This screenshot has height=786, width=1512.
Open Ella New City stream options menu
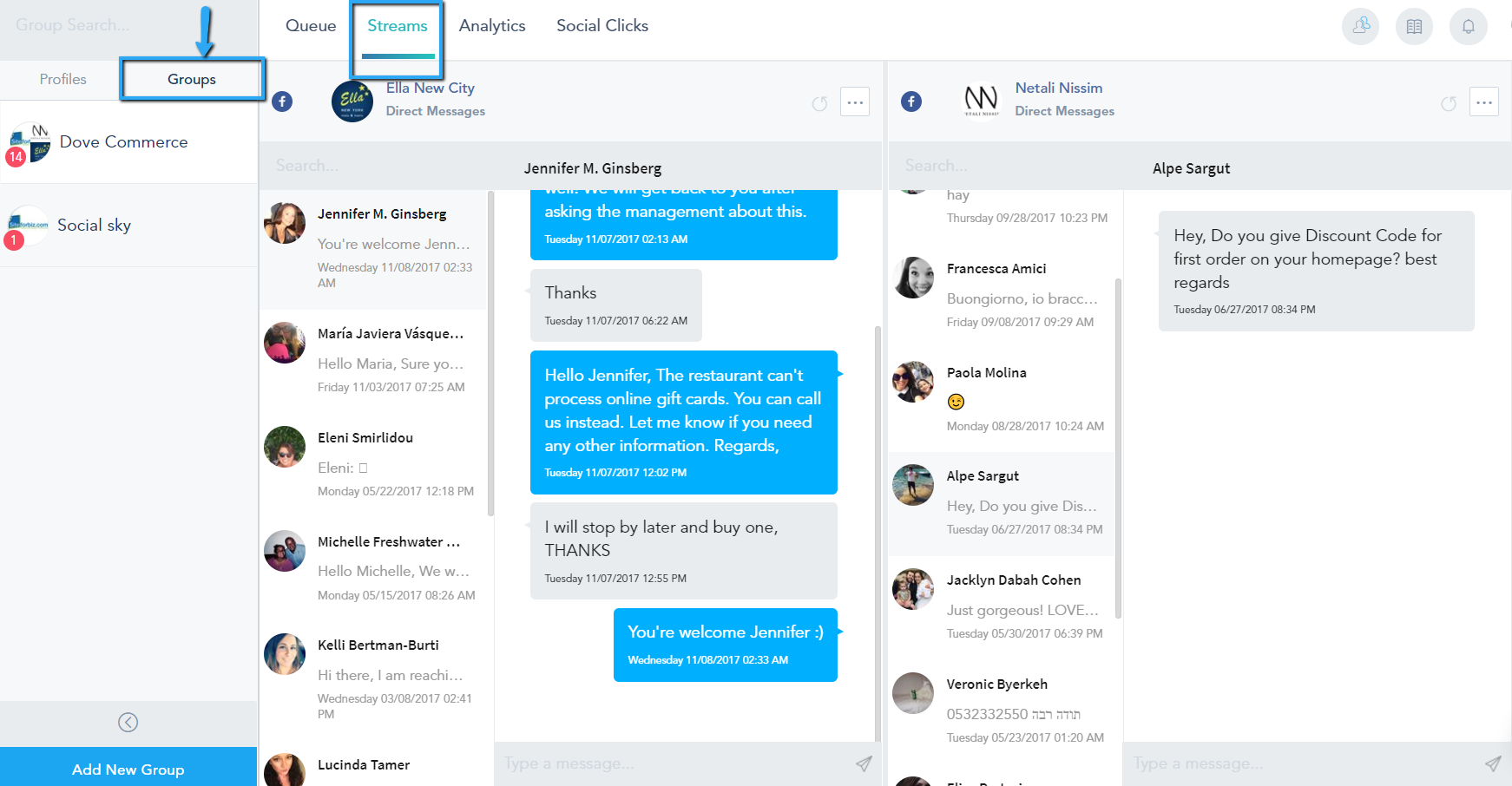coord(855,102)
